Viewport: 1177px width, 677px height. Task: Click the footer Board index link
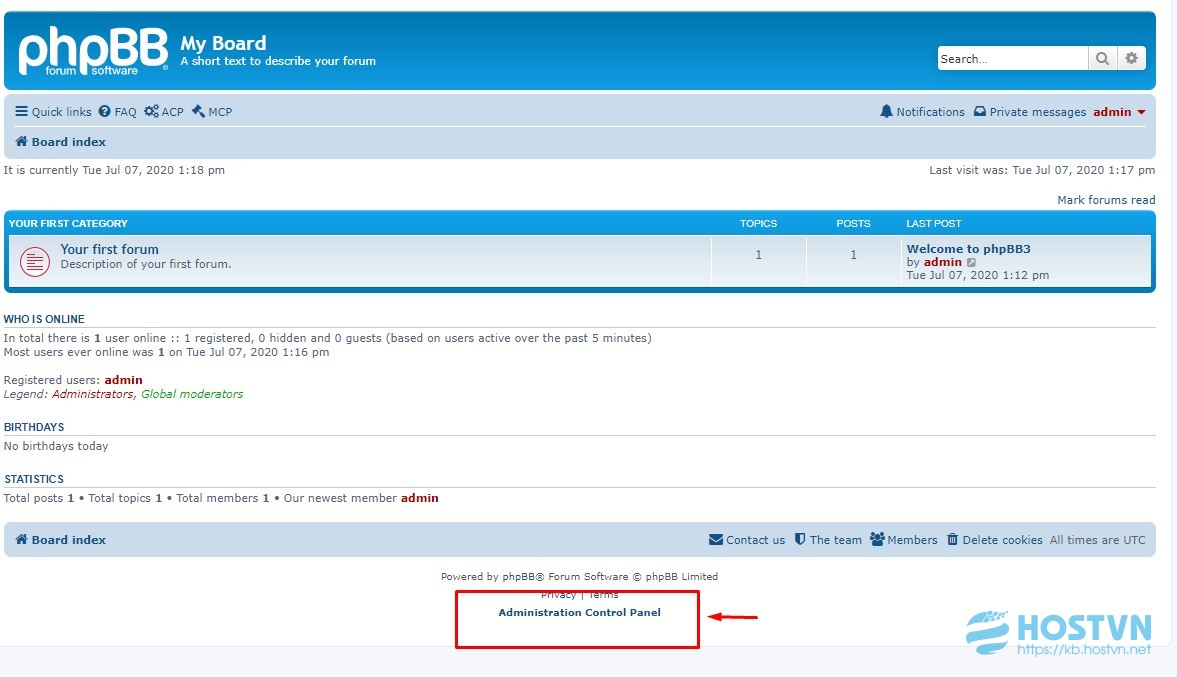coord(61,540)
